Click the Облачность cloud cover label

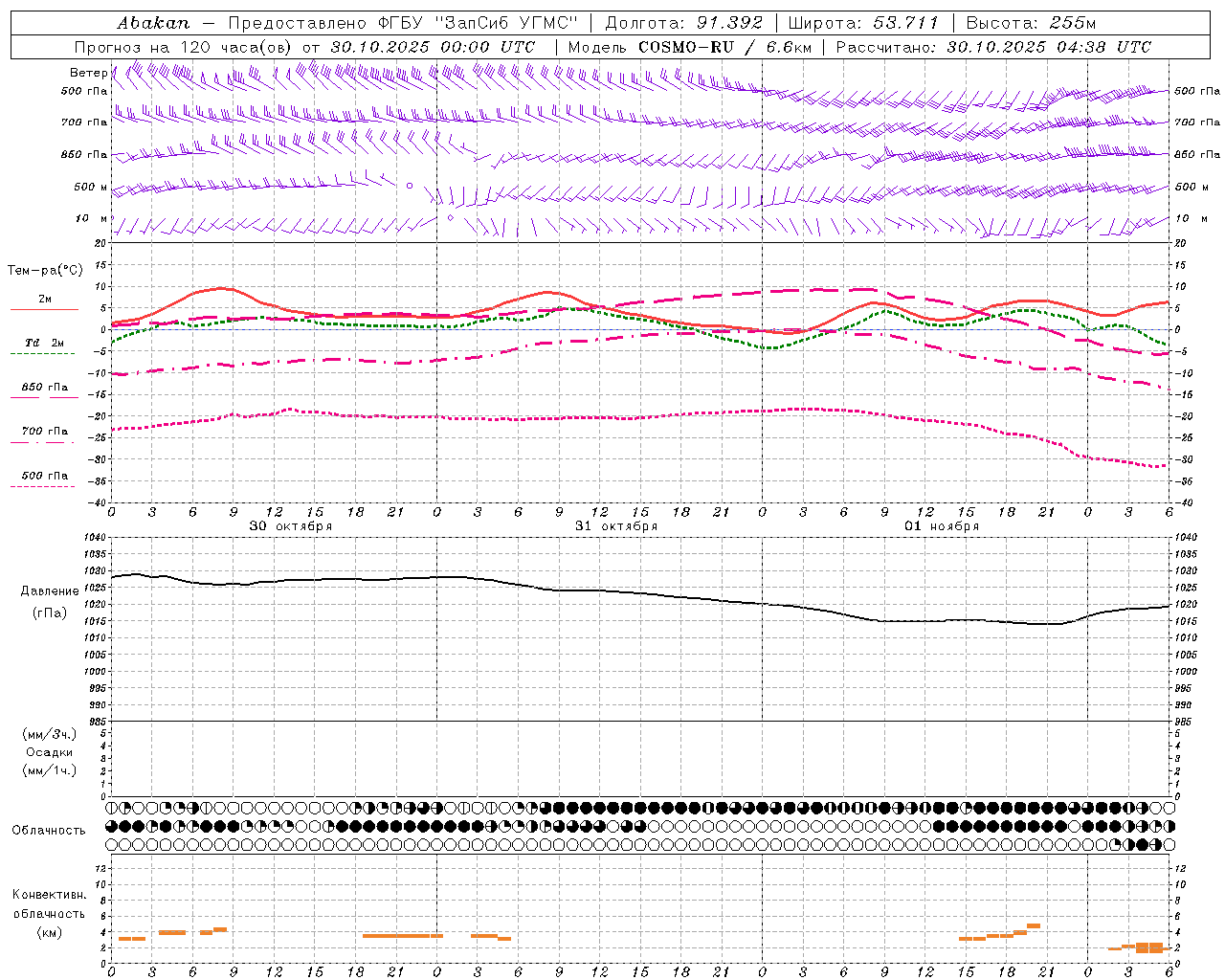49,830
